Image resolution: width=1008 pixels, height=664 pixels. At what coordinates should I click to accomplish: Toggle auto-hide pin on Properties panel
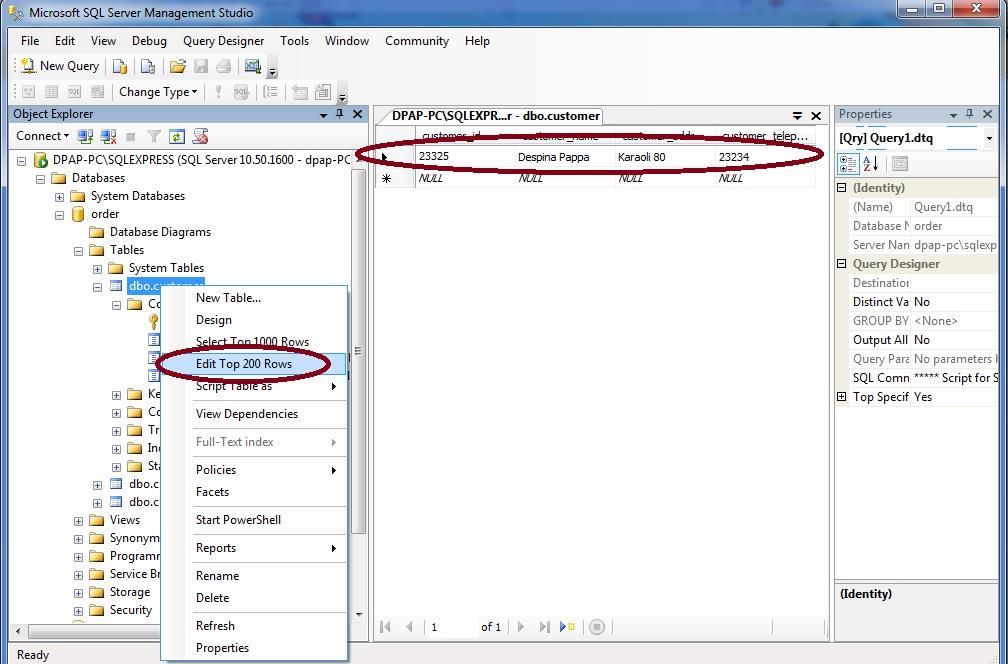pos(969,114)
